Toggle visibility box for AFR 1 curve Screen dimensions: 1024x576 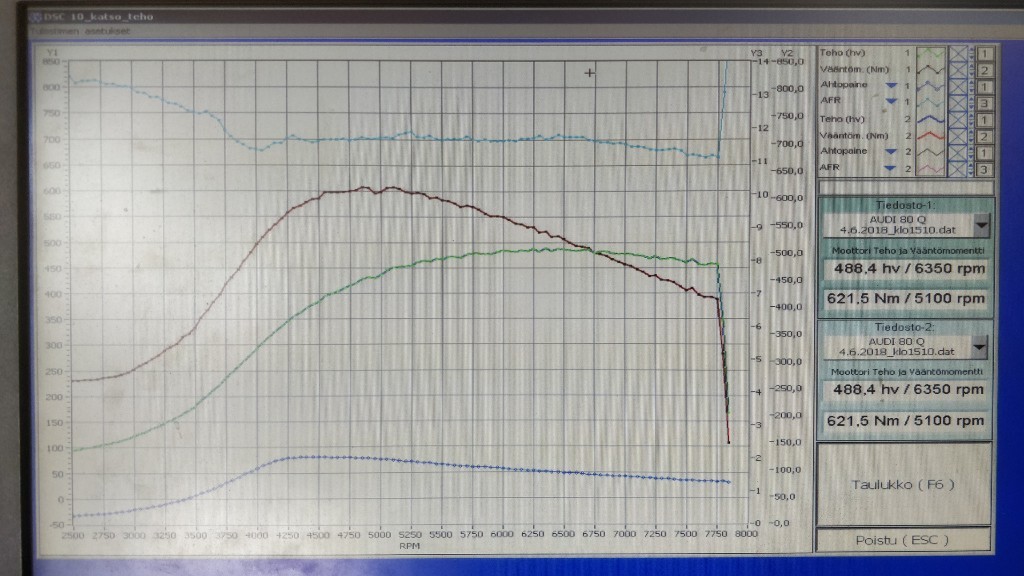coord(958,102)
